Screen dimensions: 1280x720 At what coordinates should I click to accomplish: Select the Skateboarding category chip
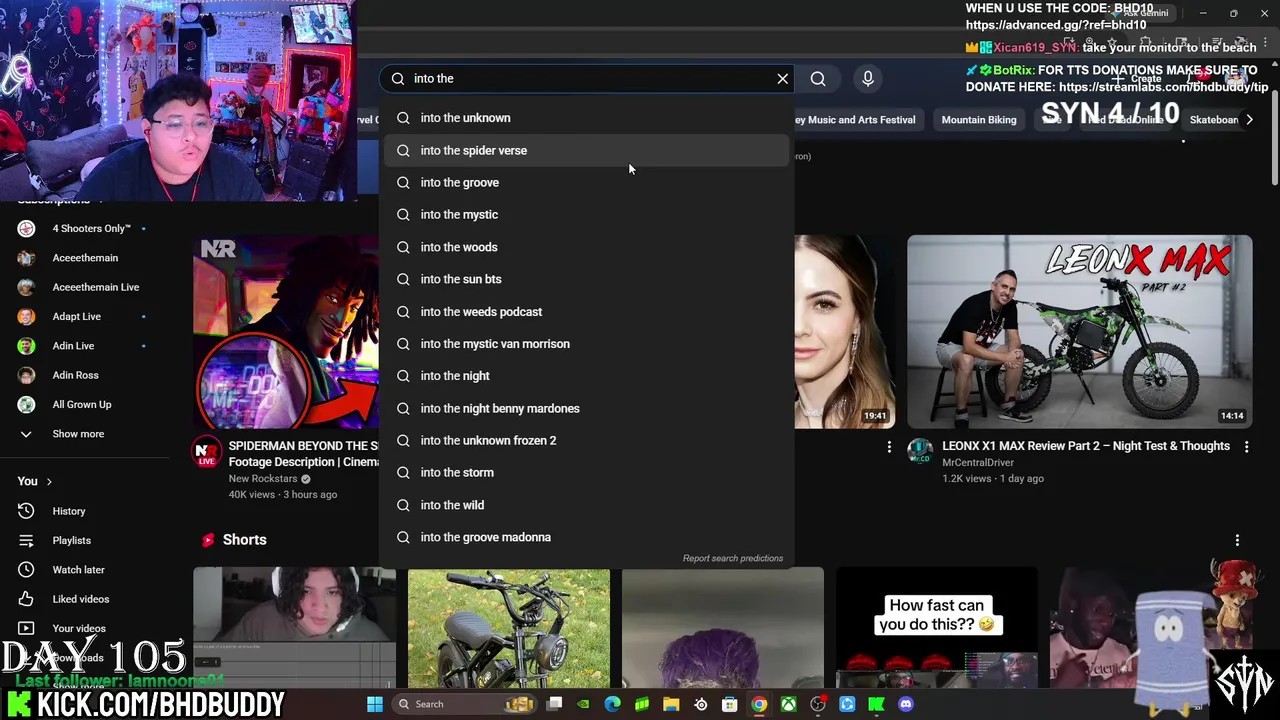[x=1212, y=120]
